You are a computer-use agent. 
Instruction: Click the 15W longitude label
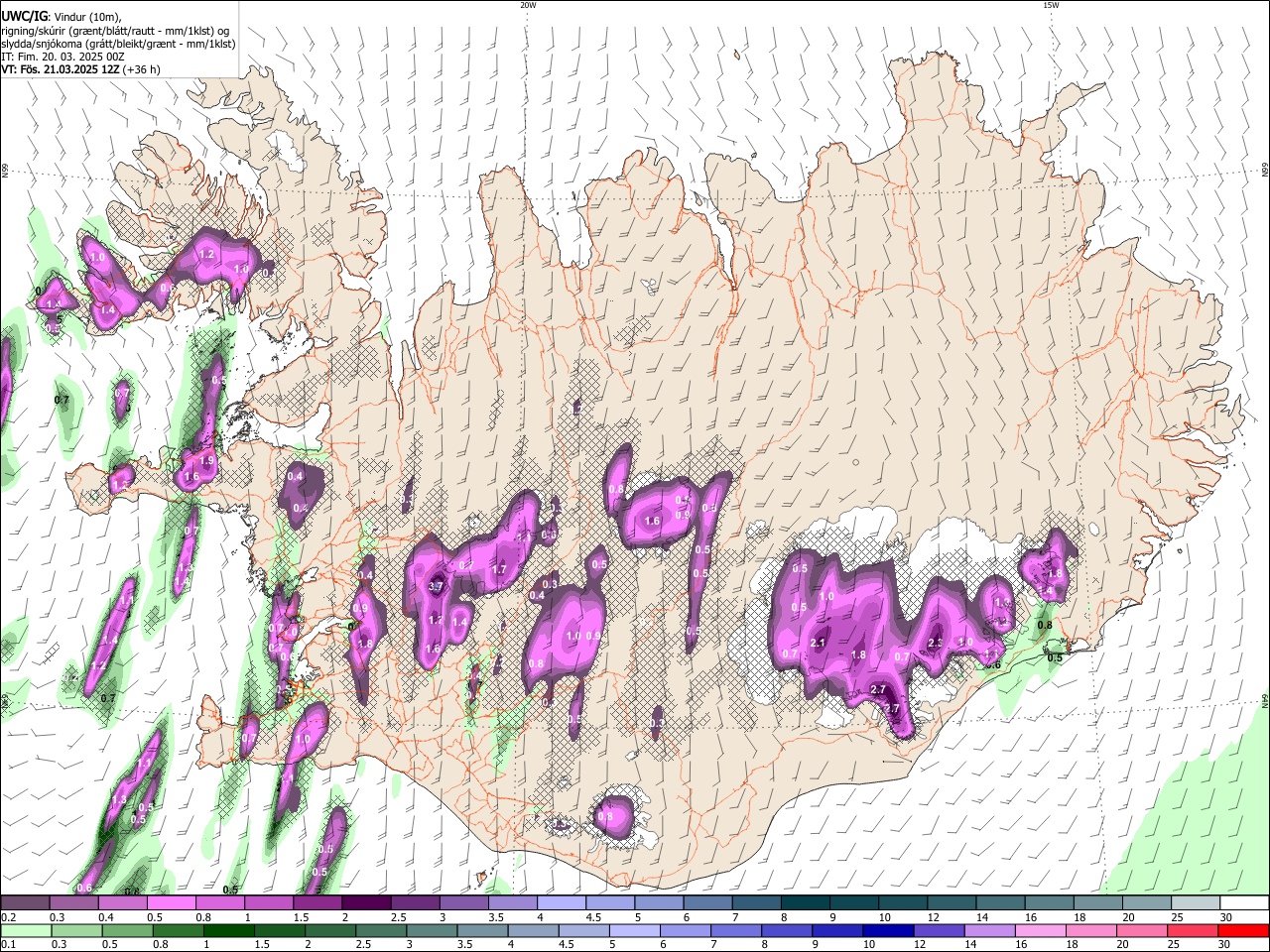pos(1050,5)
